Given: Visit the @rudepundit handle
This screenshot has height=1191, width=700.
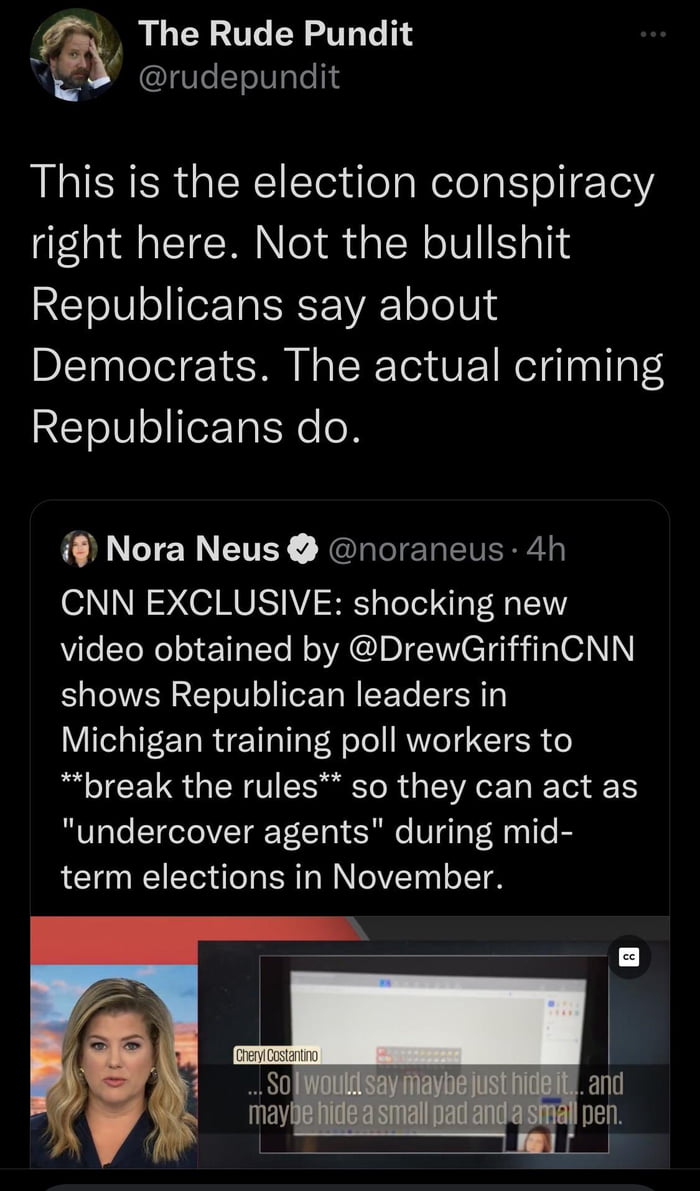Looking at the screenshot, I should click(239, 77).
